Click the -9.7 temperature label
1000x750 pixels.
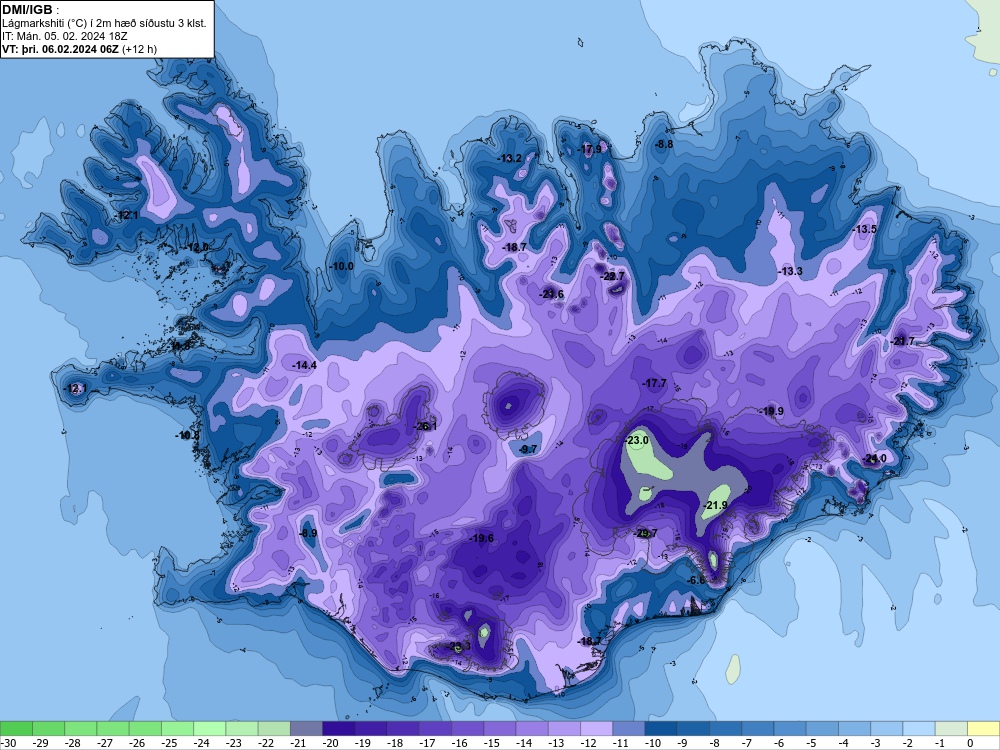click(x=528, y=449)
